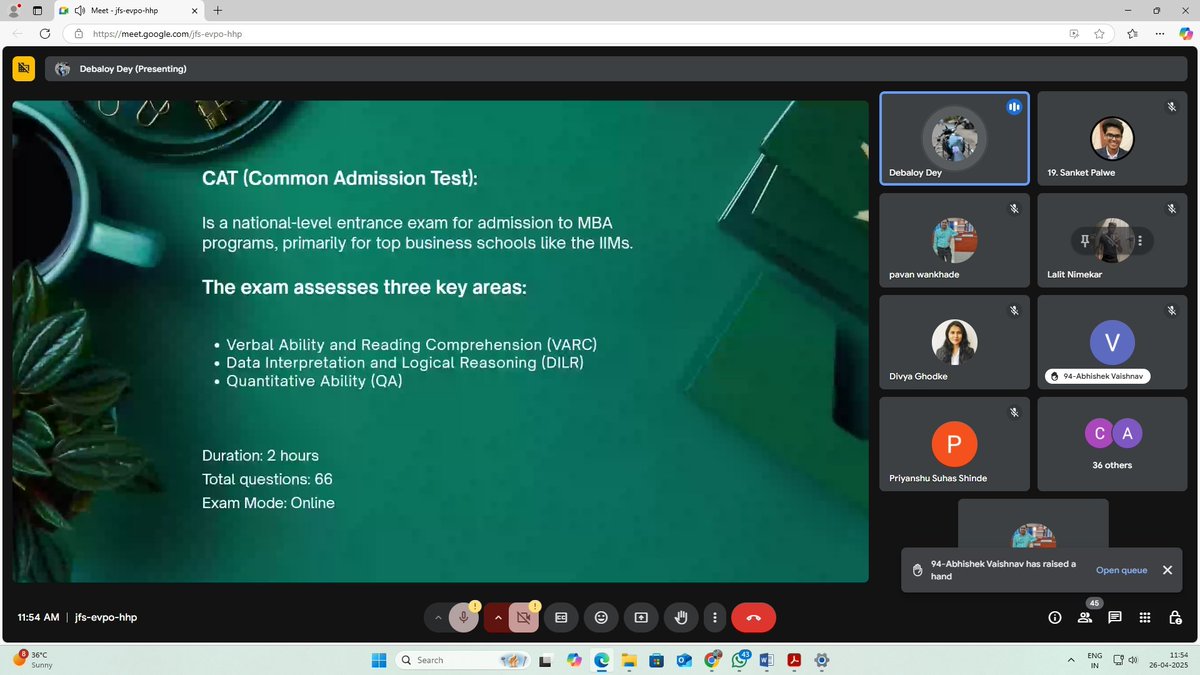
Task: Open the 36 others tile
Action: [1112, 444]
